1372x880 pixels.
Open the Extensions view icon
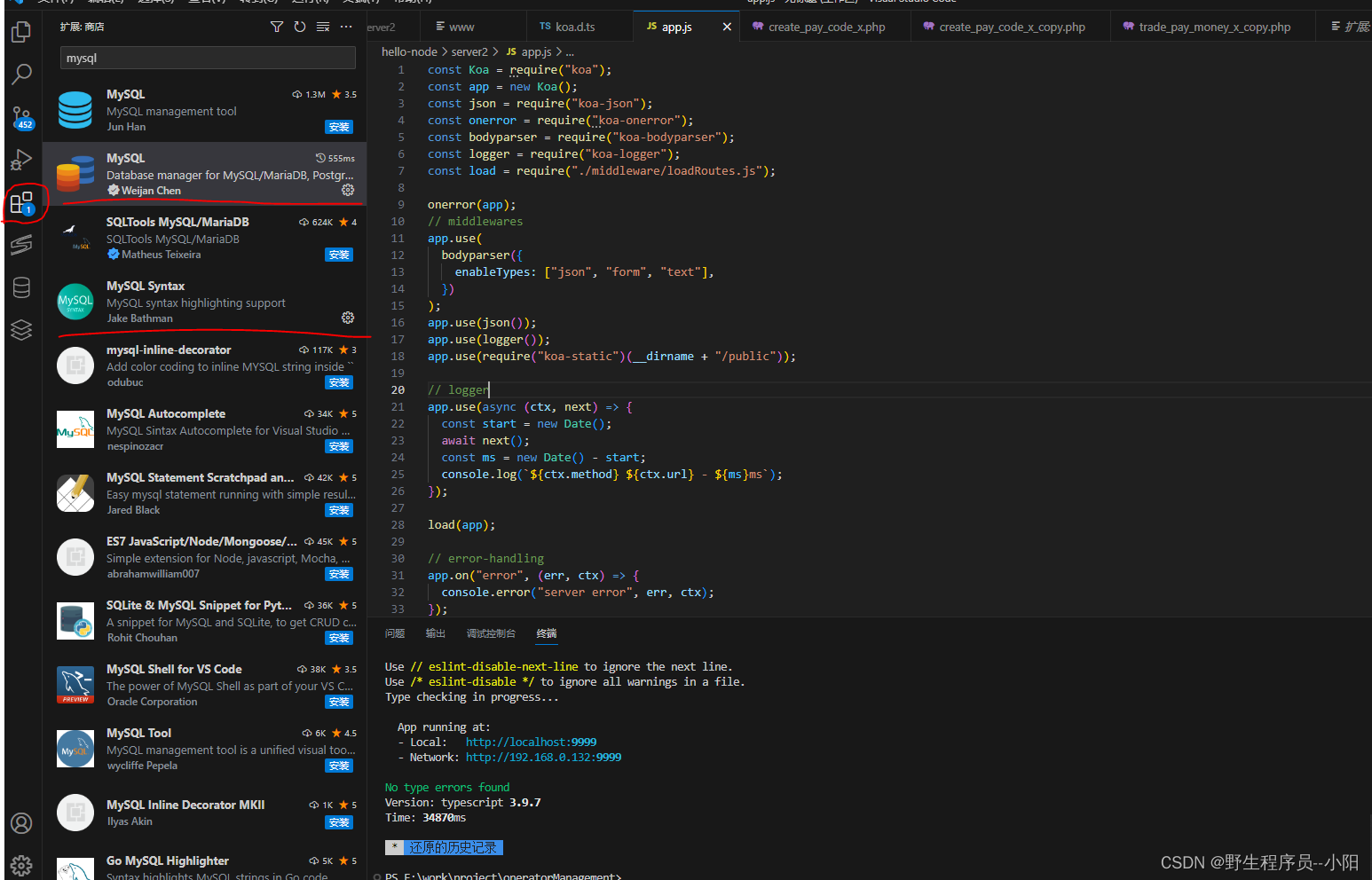[x=21, y=203]
